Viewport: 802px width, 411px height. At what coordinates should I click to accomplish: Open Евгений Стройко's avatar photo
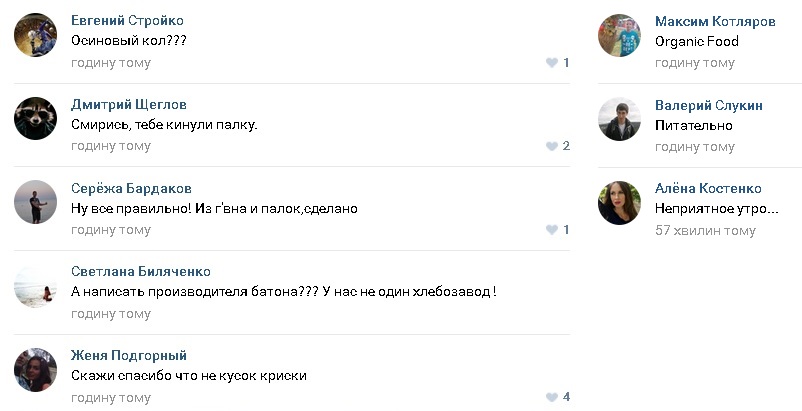click(x=35, y=35)
